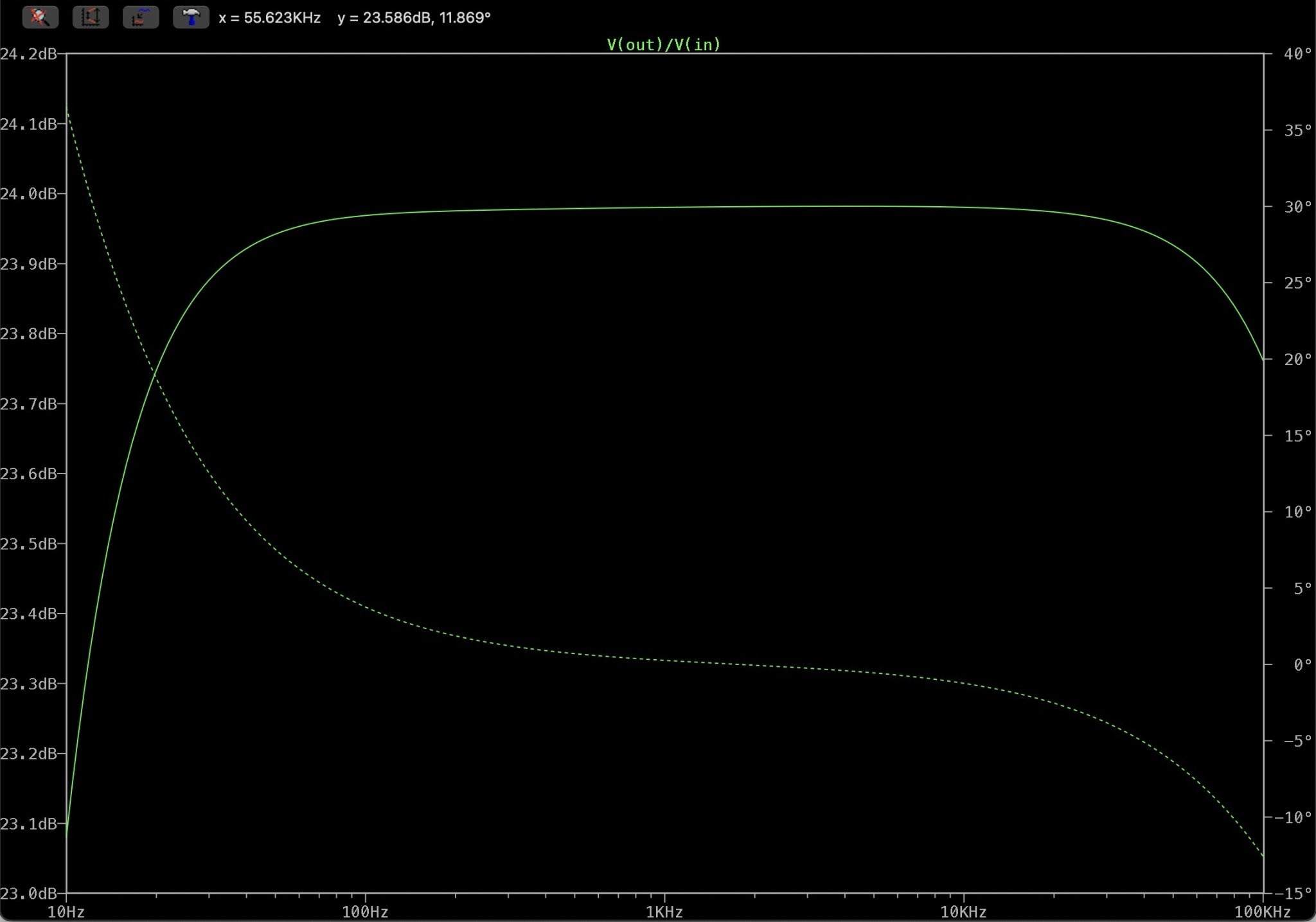The height and width of the screenshot is (922, 1316).
Task: Open control panel via hammer icon
Action: (x=191, y=17)
